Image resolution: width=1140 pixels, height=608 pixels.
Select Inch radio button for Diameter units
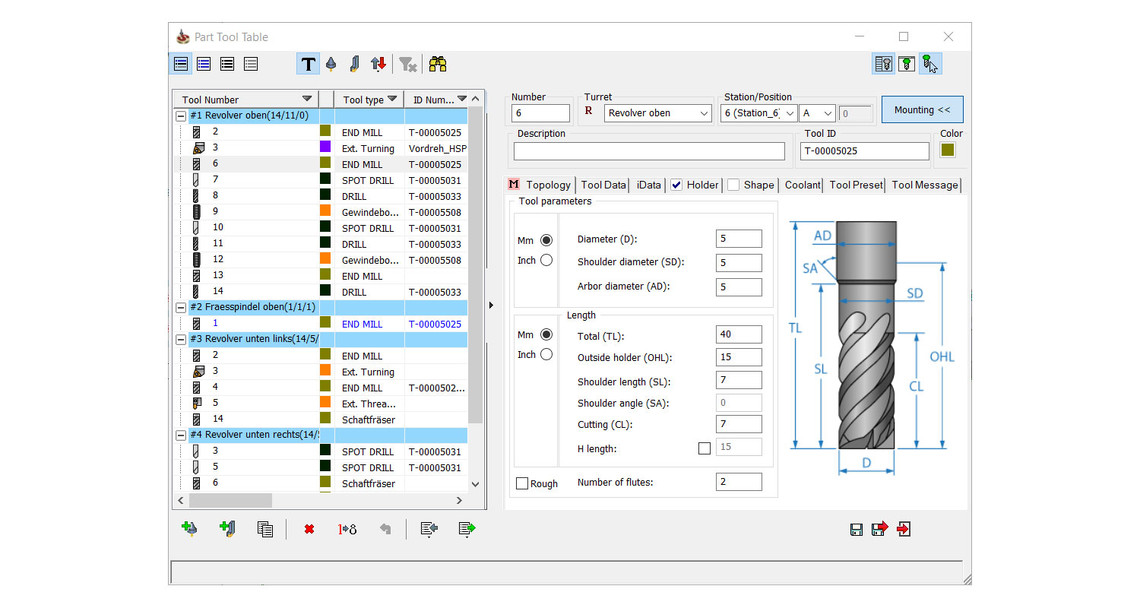pos(546,261)
